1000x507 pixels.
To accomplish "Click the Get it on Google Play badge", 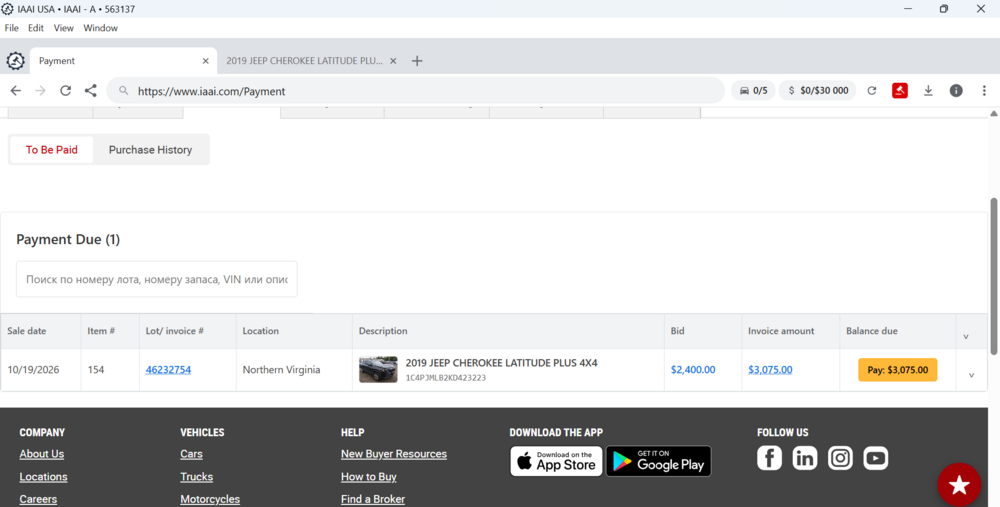I will (x=659, y=461).
